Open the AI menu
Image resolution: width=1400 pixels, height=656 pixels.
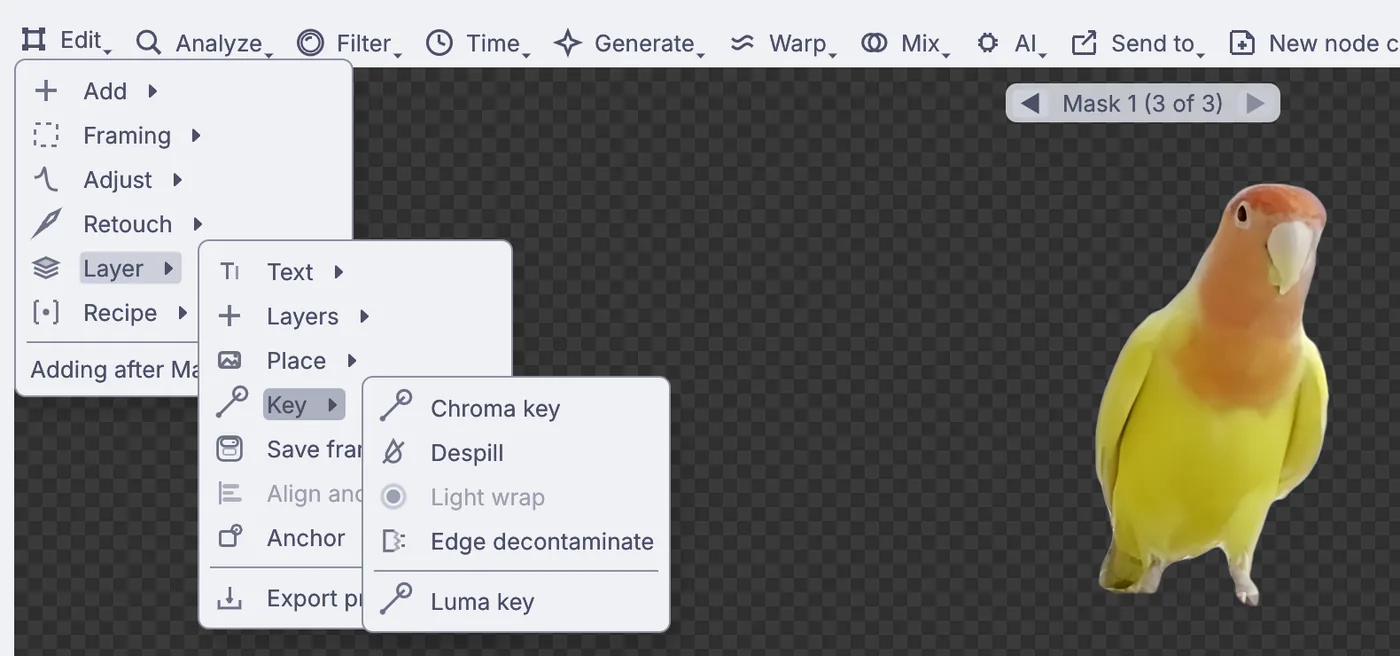click(x=1011, y=43)
